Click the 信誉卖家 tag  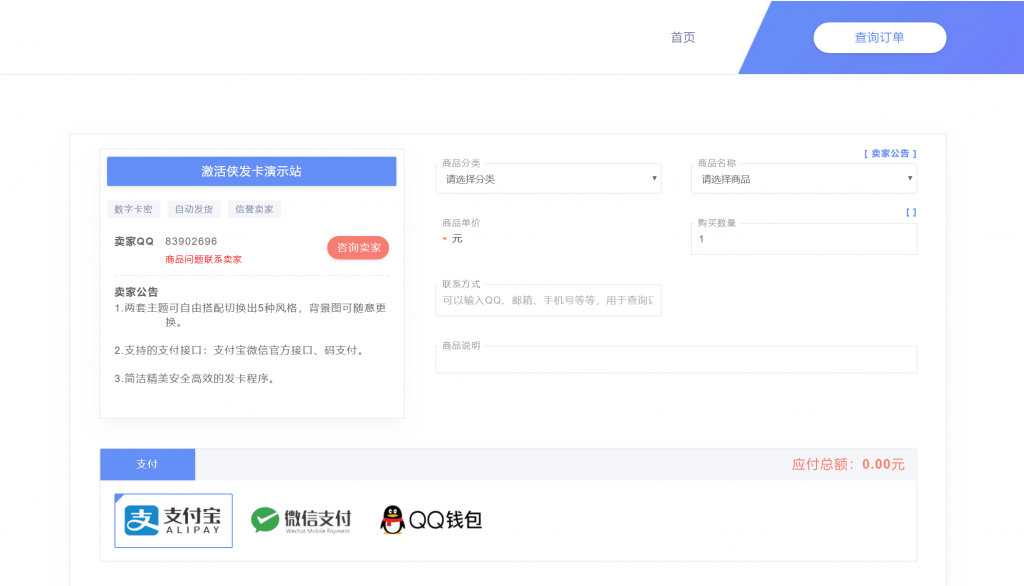pos(254,209)
